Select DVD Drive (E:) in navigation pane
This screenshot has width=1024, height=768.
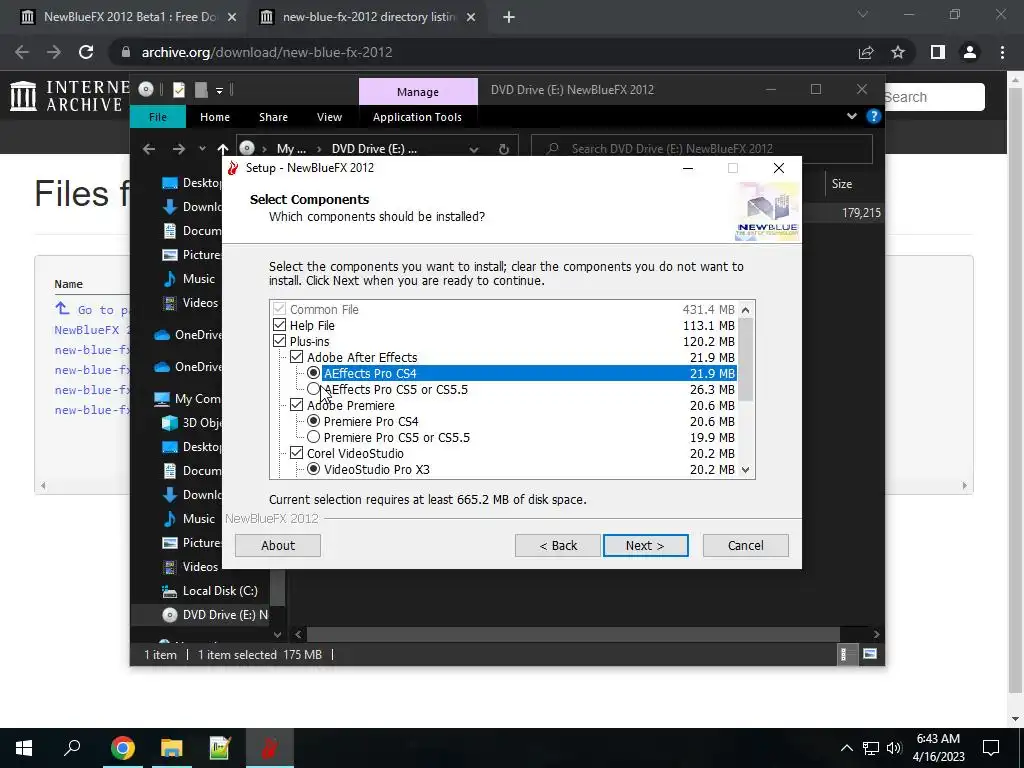coord(215,615)
